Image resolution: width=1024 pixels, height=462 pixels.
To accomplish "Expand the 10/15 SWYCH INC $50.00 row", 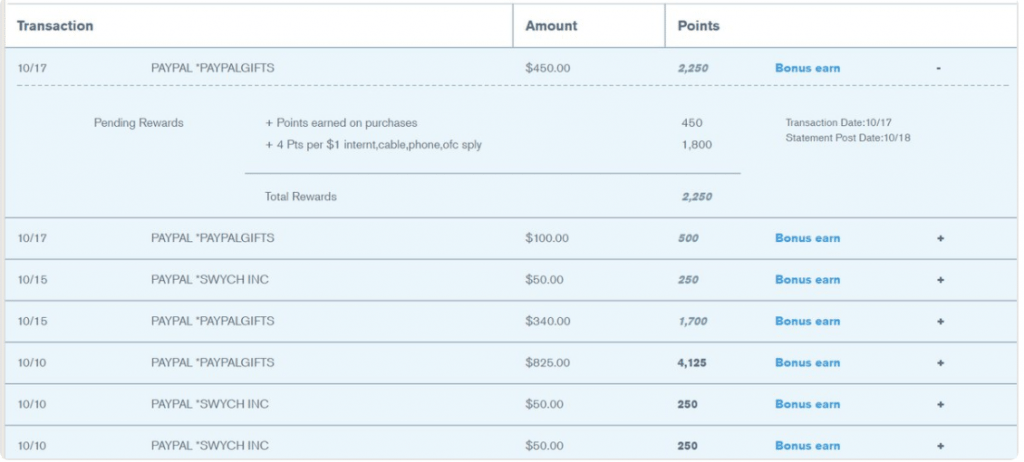I will 940,280.
